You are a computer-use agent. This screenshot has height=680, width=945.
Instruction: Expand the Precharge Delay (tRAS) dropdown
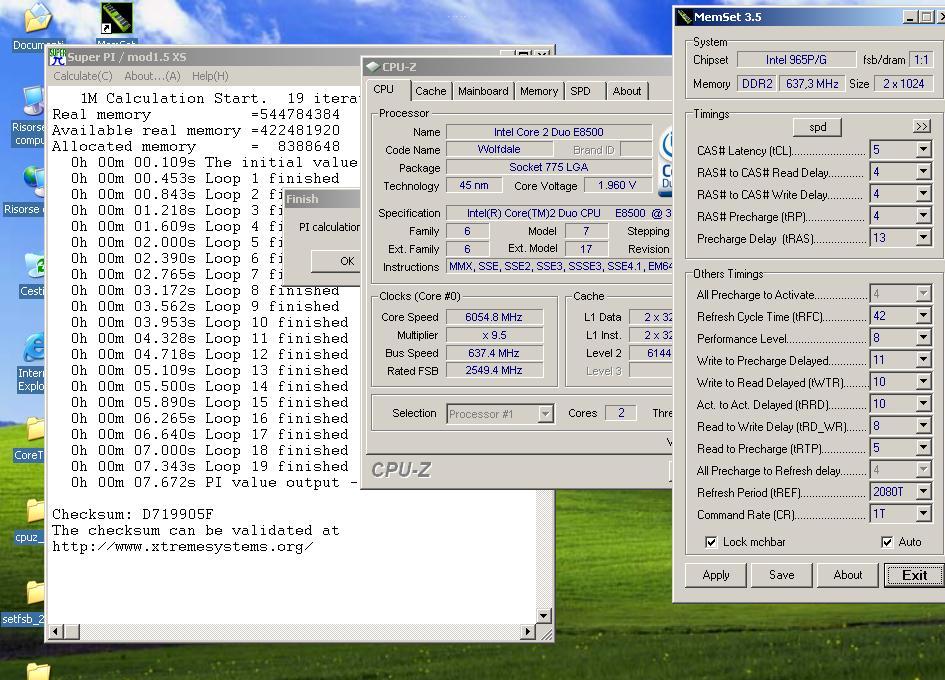(x=923, y=238)
